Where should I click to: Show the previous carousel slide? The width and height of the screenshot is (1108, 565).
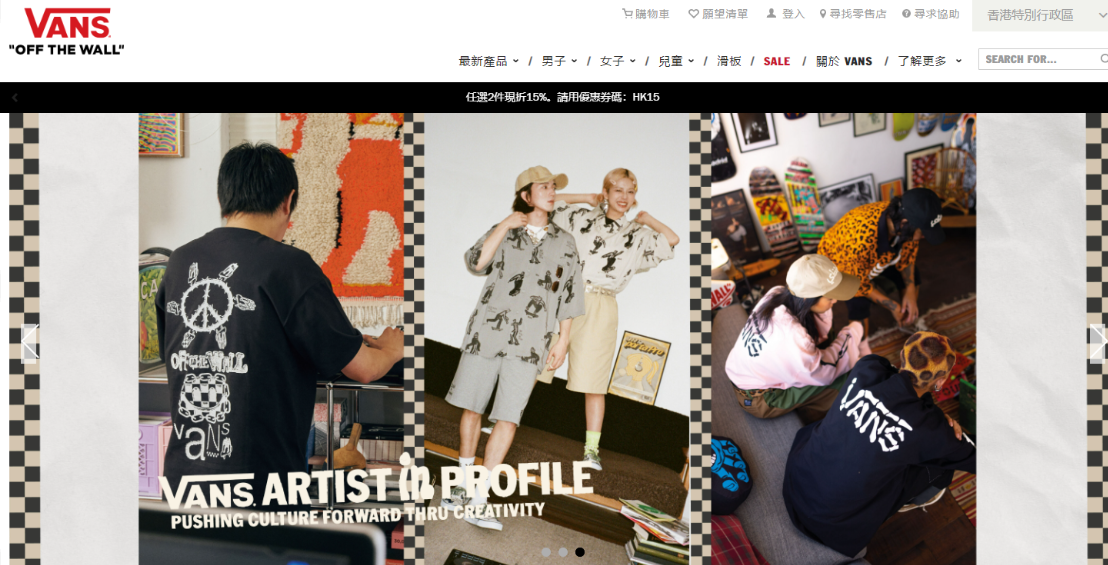[29, 343]
